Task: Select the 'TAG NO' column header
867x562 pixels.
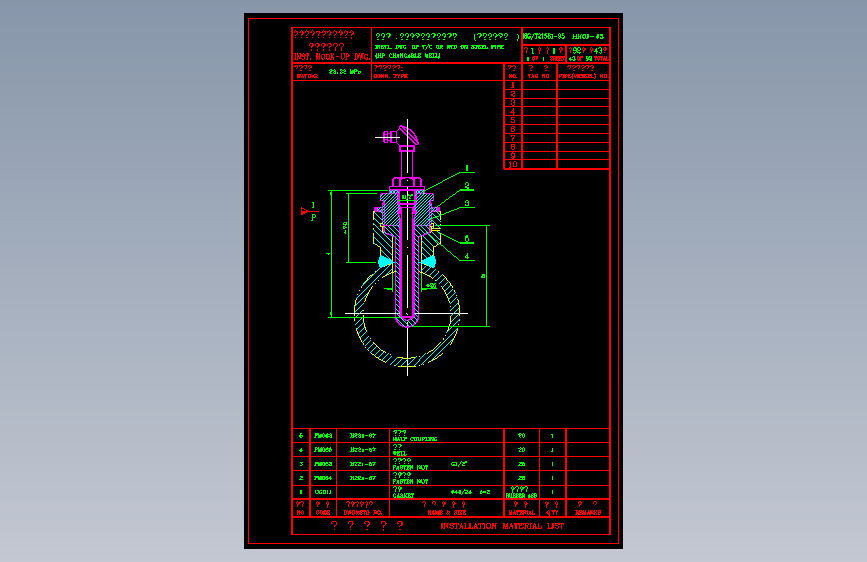Action: tap(539, 76)
